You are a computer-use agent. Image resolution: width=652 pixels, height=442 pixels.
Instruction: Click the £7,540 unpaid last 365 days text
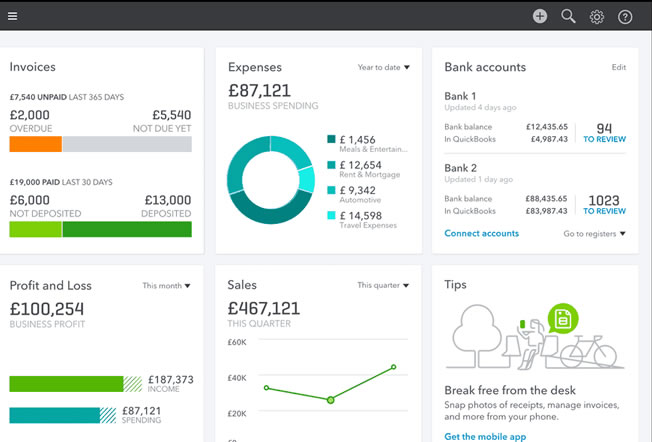click(x=67, y=97)
